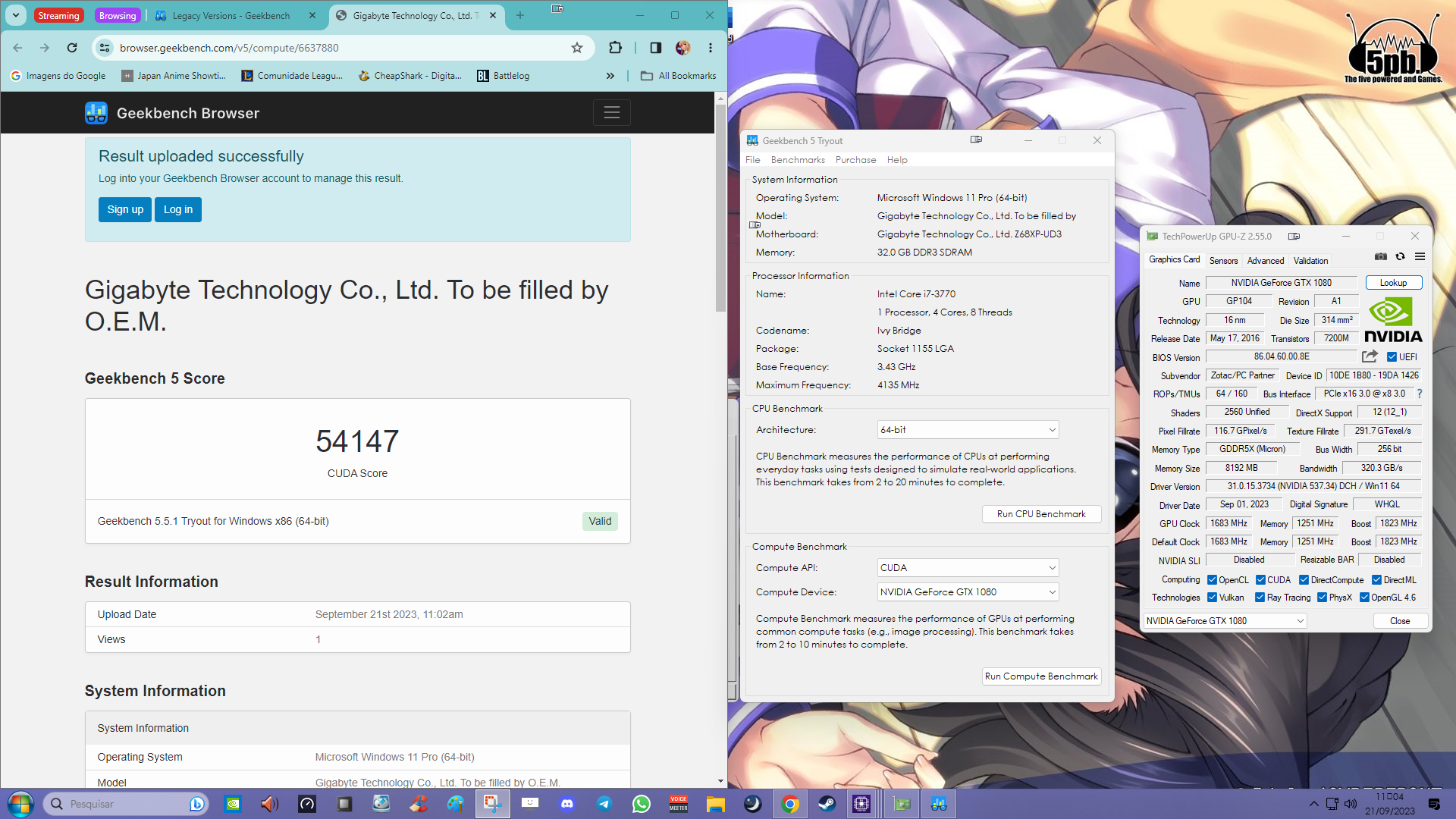Open Steam from the taskbar
Viewport: 1456px width, 819px height.
click(827, 804)
